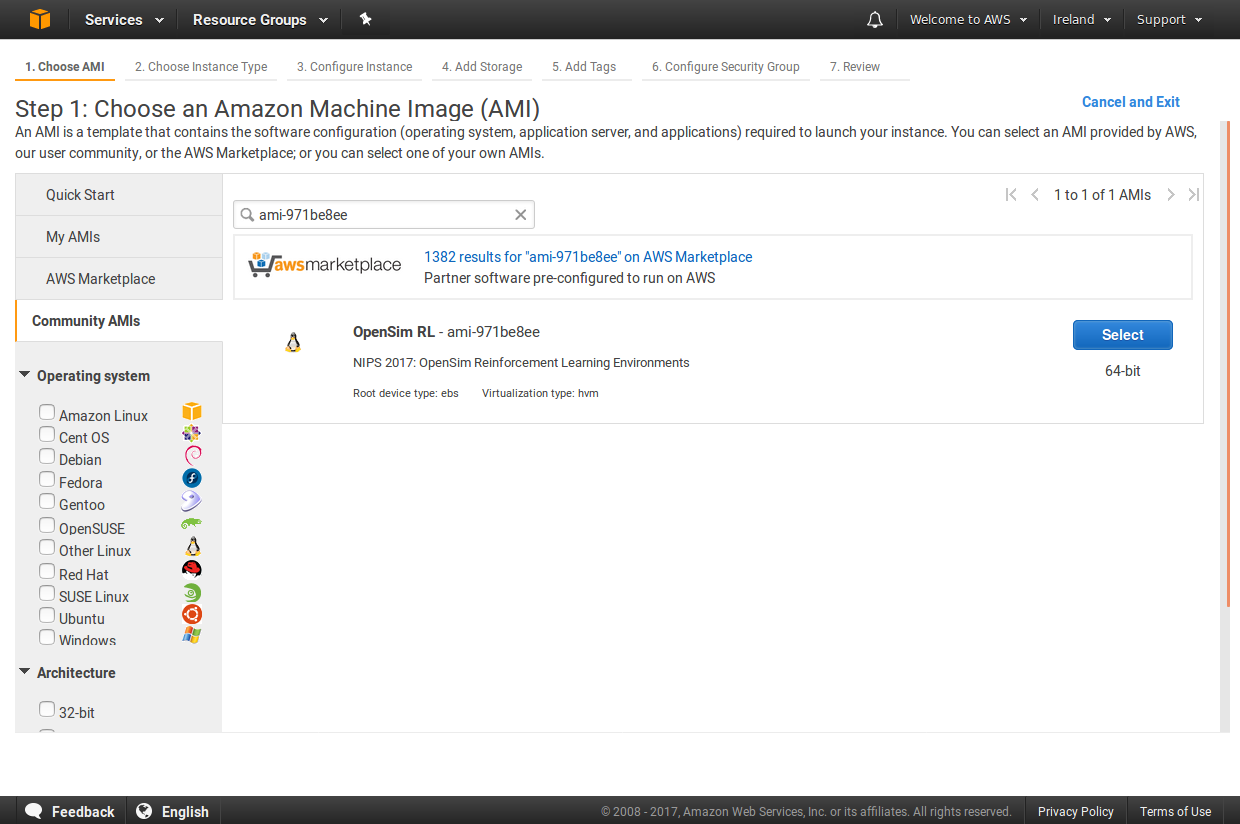The width and height of the screenshot is (1240, 824).
Task: Click the English language globe icon
Action: 144,811
